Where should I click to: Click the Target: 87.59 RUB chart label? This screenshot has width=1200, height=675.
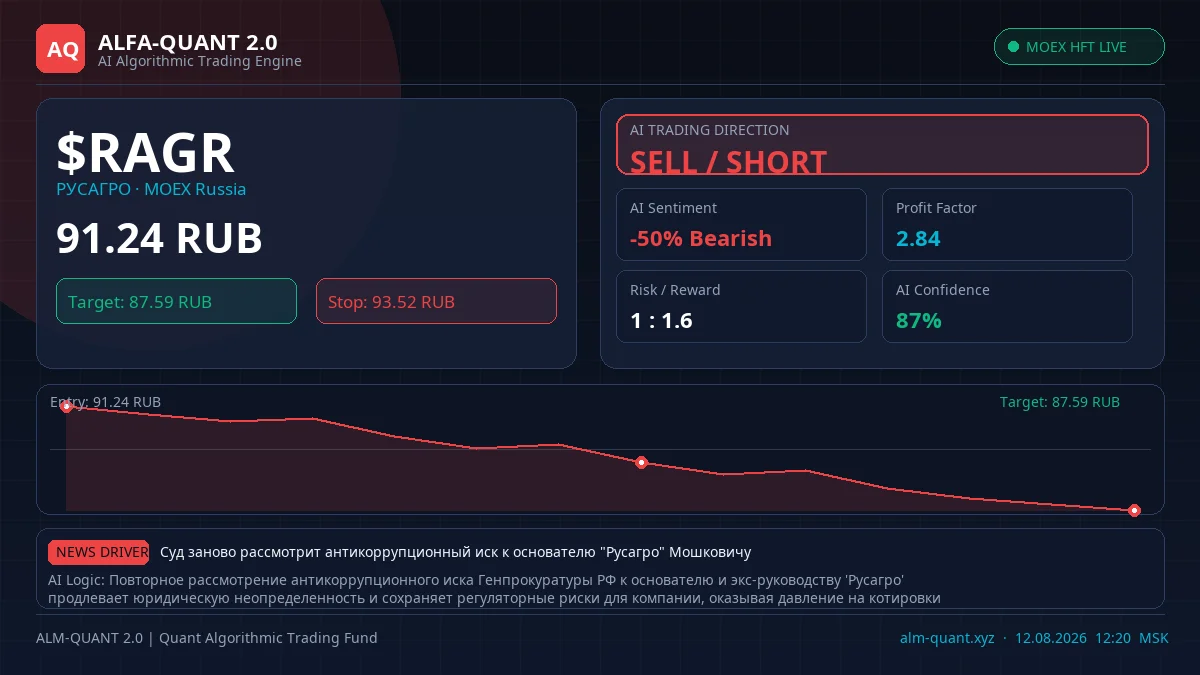[1060, 402]
